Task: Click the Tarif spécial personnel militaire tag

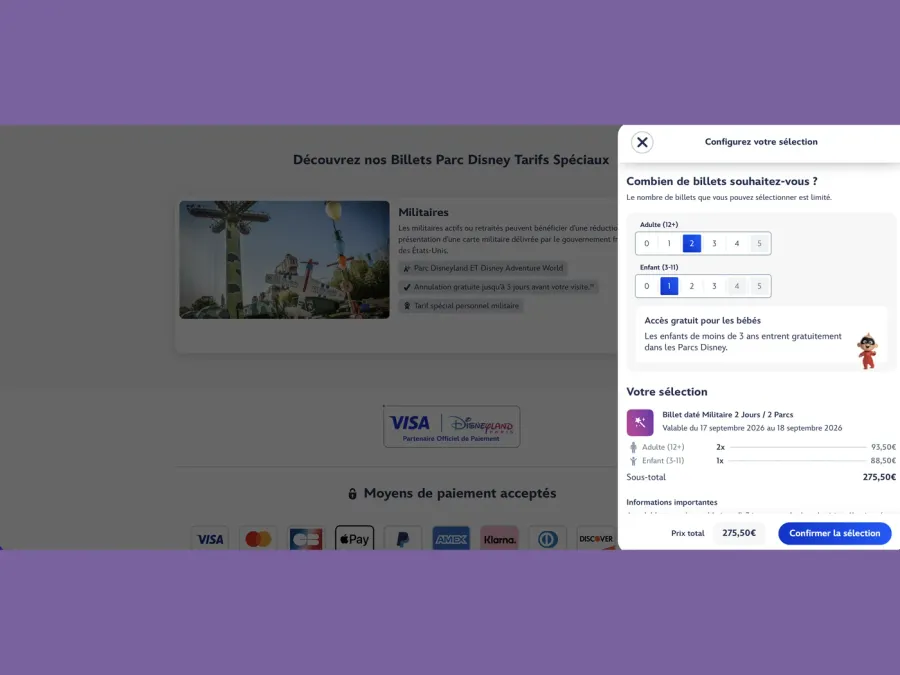Action: coord(461,306)
